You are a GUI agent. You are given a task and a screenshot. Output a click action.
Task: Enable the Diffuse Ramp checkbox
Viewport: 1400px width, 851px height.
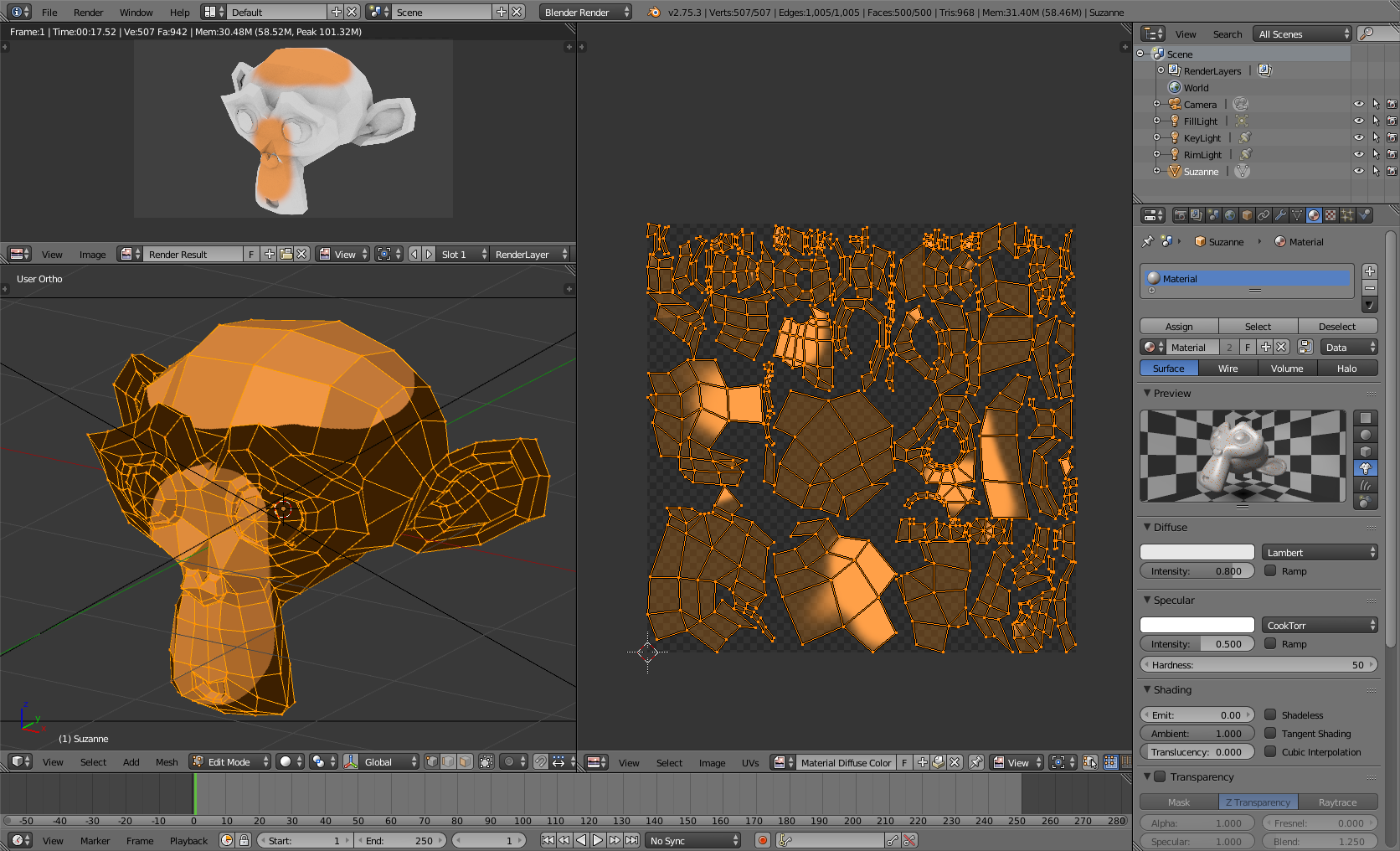click(1270, 570)
